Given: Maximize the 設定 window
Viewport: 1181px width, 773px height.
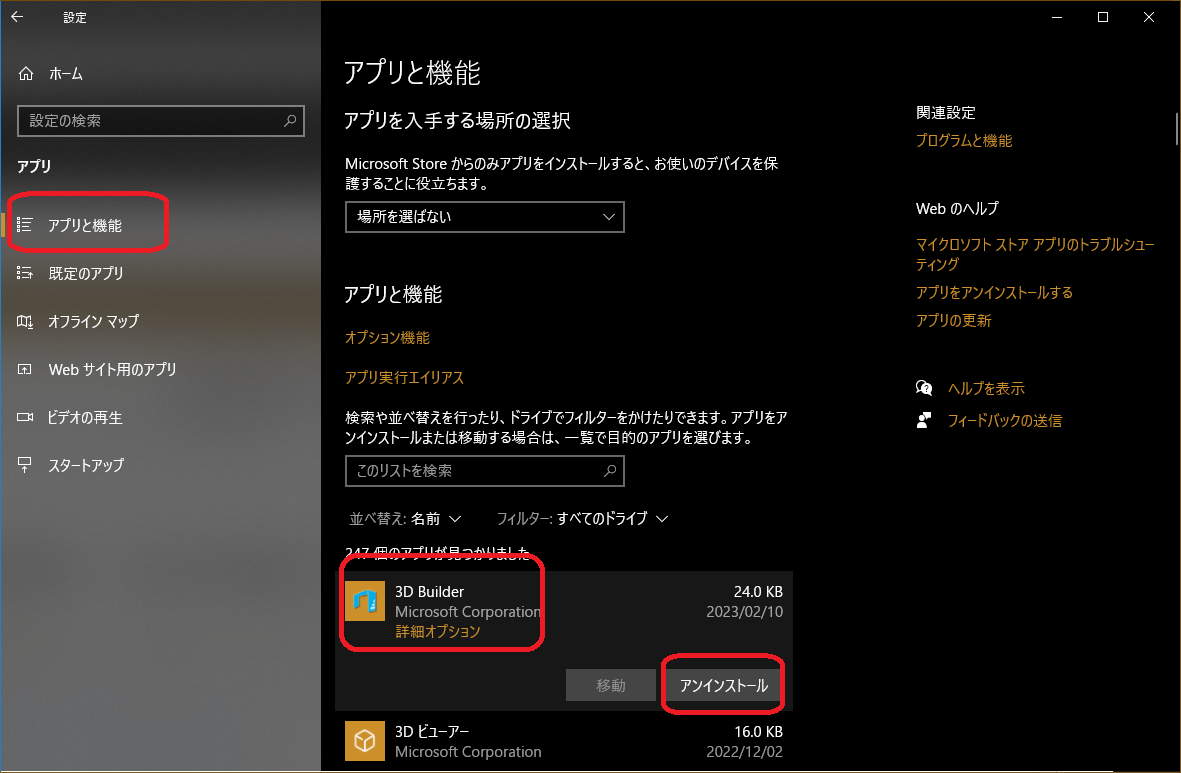Looking at the screenshot, I should click(x=1103, y=17).
